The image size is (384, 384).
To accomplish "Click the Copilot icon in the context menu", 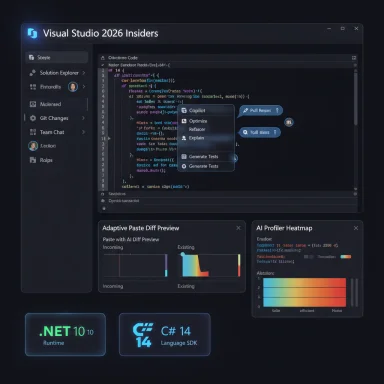I will point(184,110).
